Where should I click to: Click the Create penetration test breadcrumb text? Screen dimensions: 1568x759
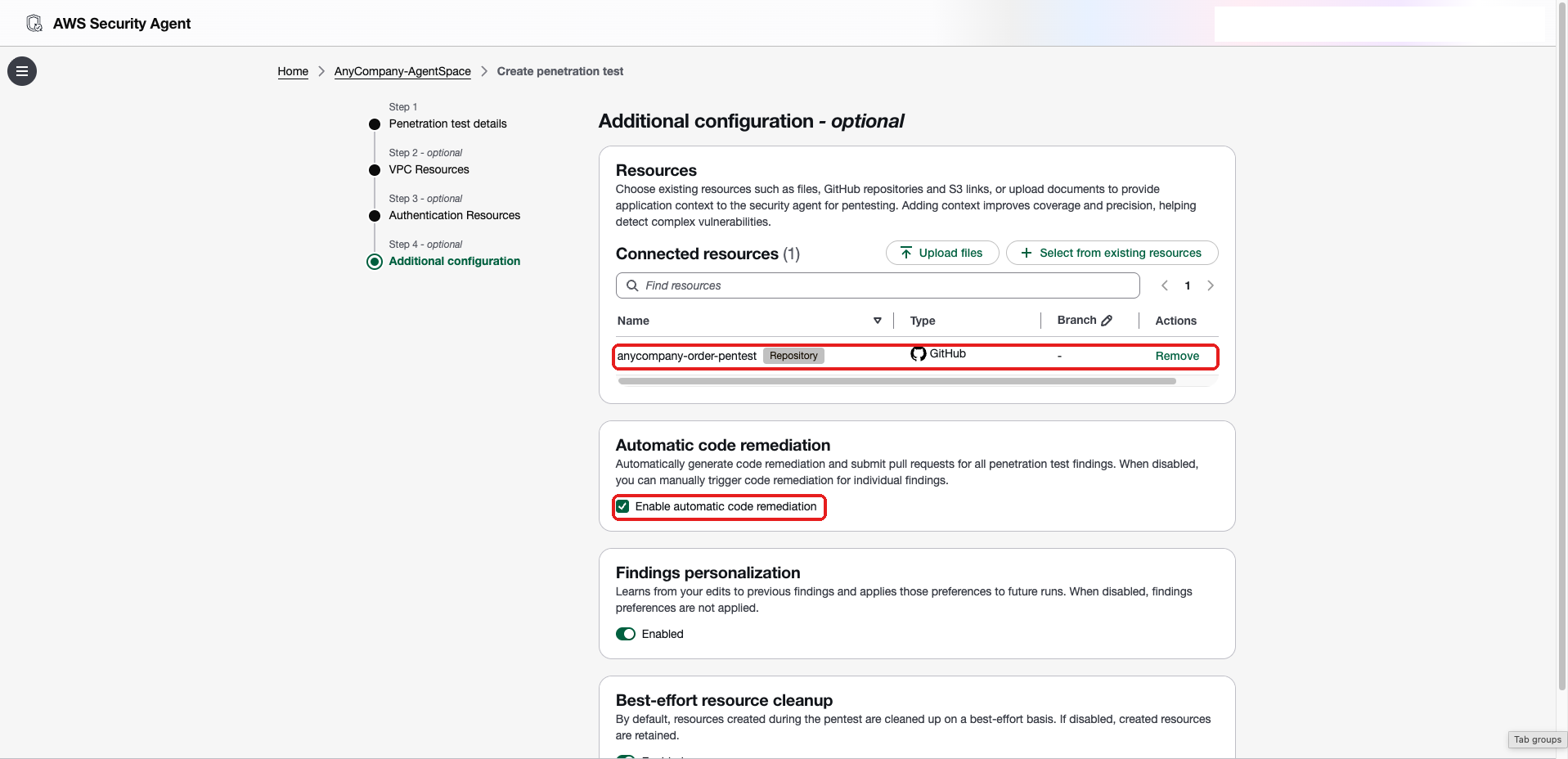(559, 71)
